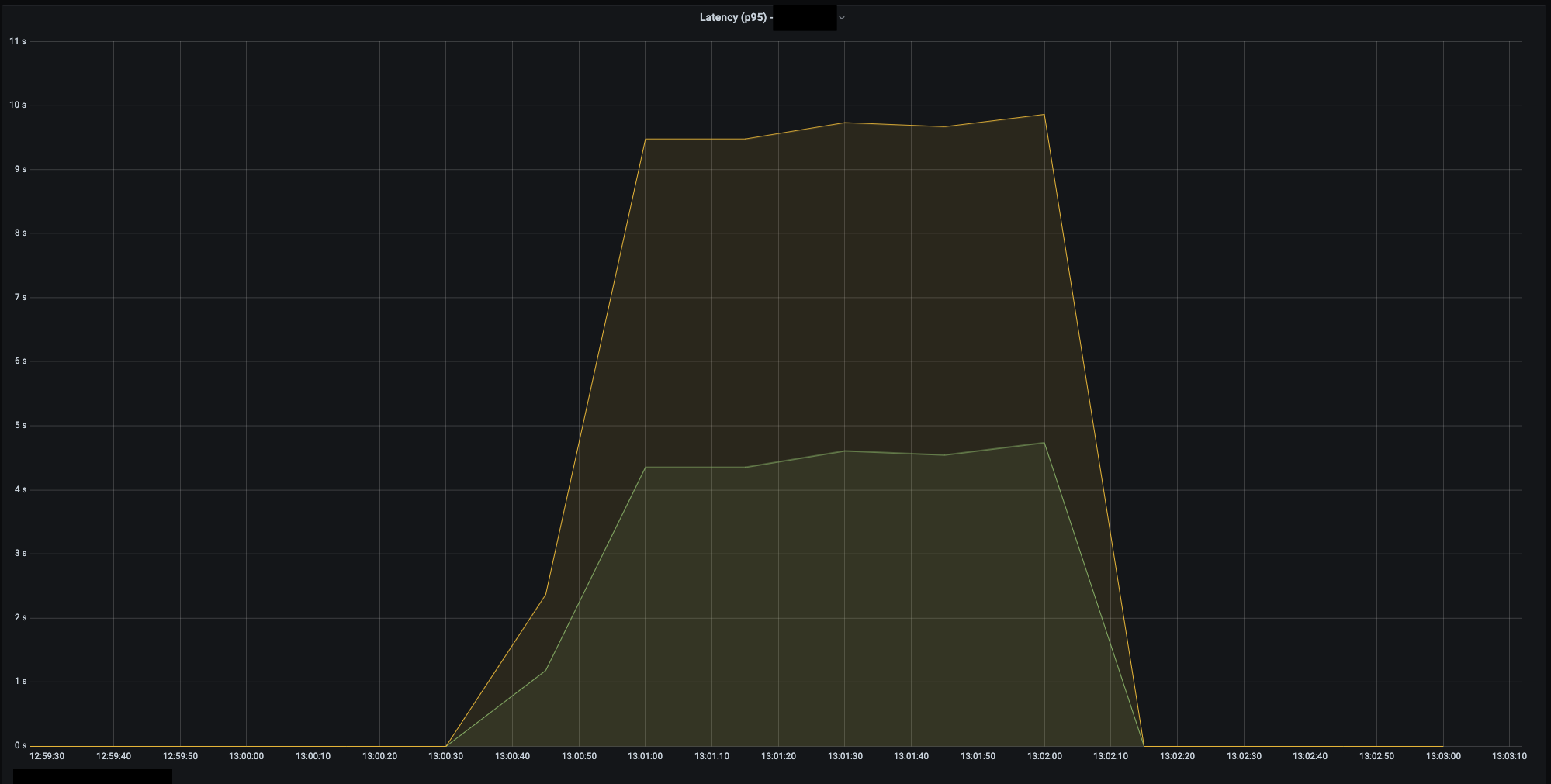Select the 13:02:10 time axis label
This screenshot has height=784, width=1551.
pos(1111,756)
